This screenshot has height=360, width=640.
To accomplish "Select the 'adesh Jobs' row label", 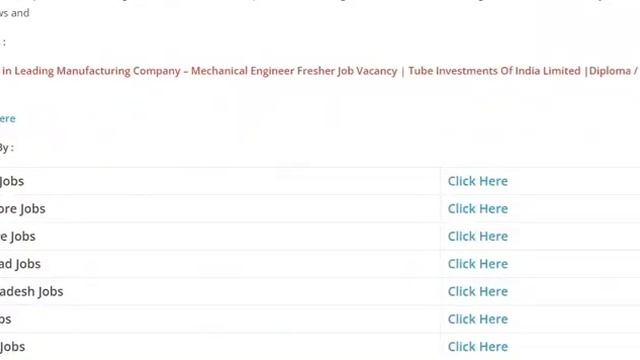I will pos(31,292).
